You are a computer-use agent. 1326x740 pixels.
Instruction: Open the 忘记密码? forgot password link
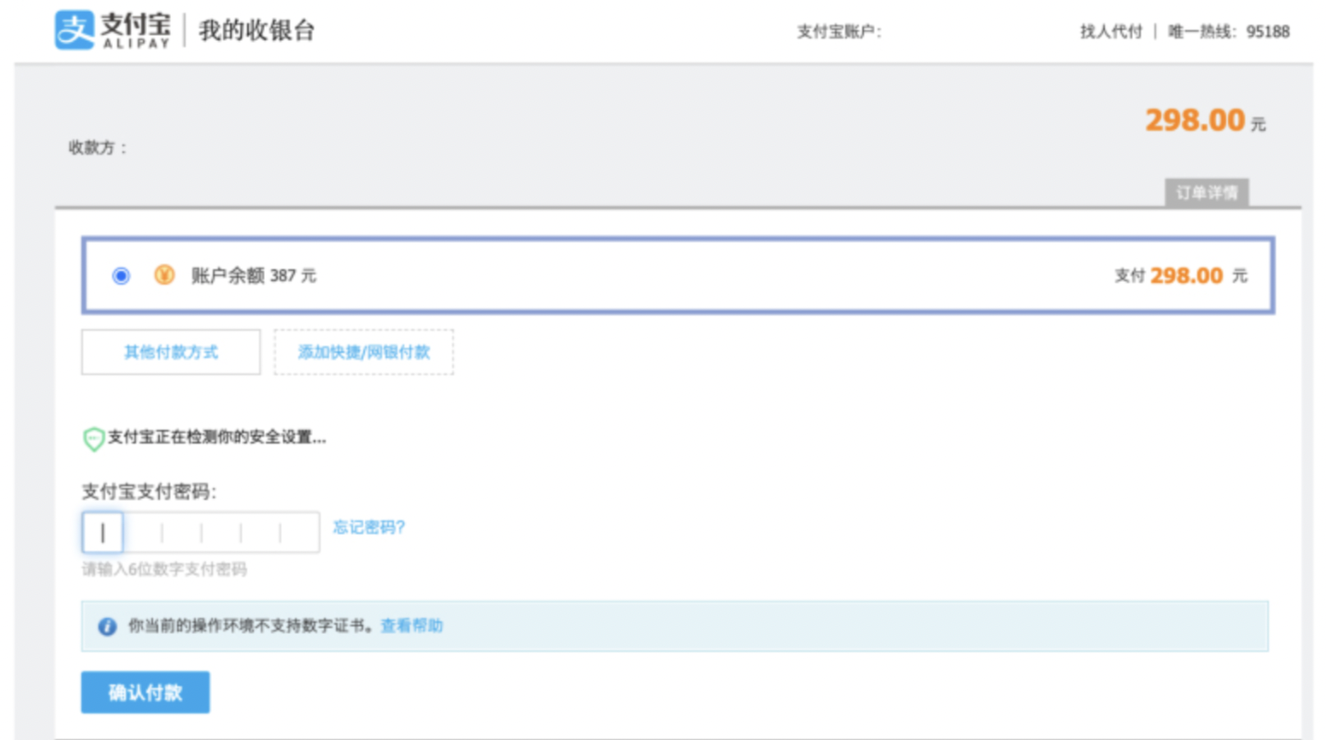coord(369,527)
